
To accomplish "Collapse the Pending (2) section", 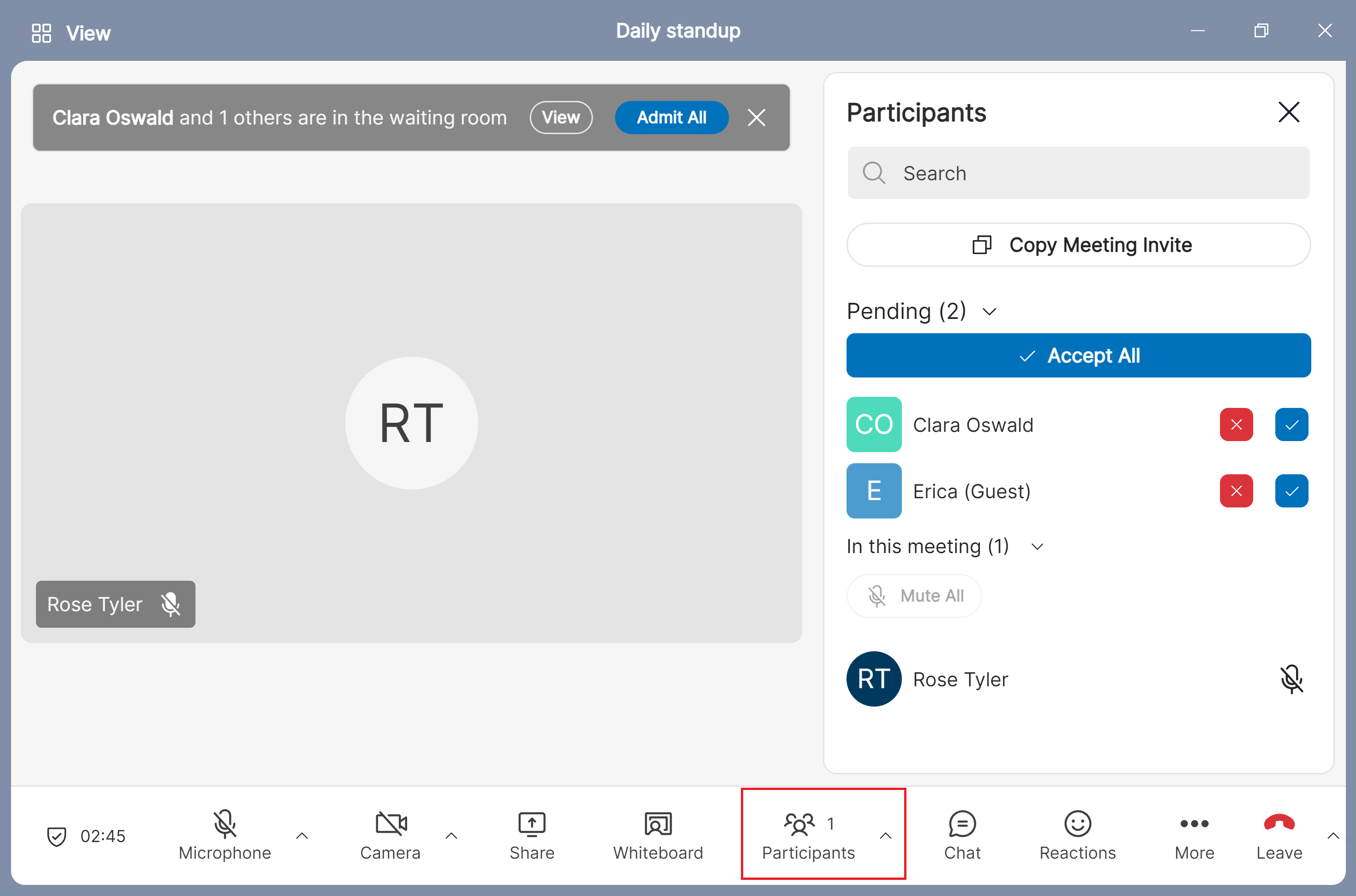I will click(989, 312).
